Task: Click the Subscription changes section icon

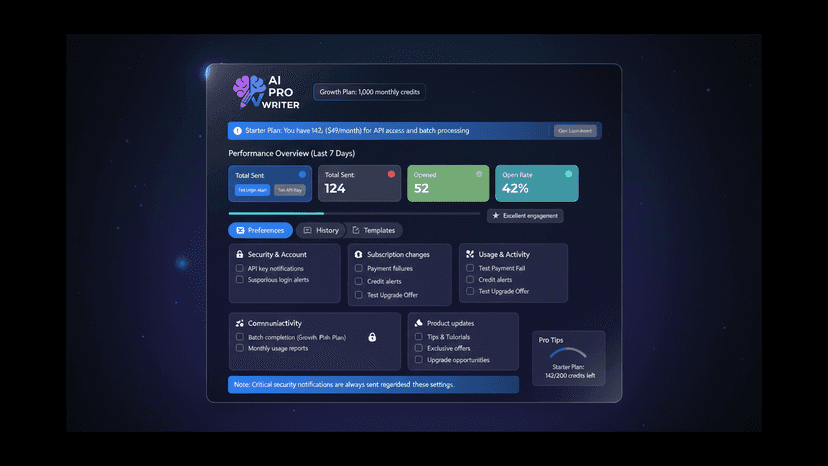Action: coord(359,254)
